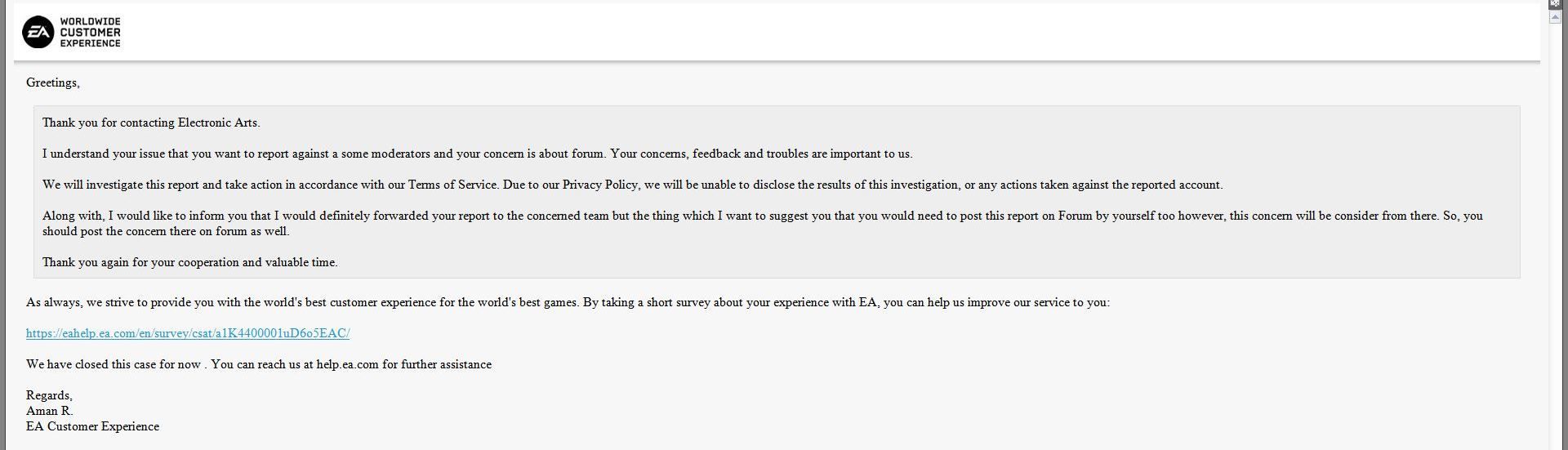Click the scrollbar up arrow

pos(1555,17)
